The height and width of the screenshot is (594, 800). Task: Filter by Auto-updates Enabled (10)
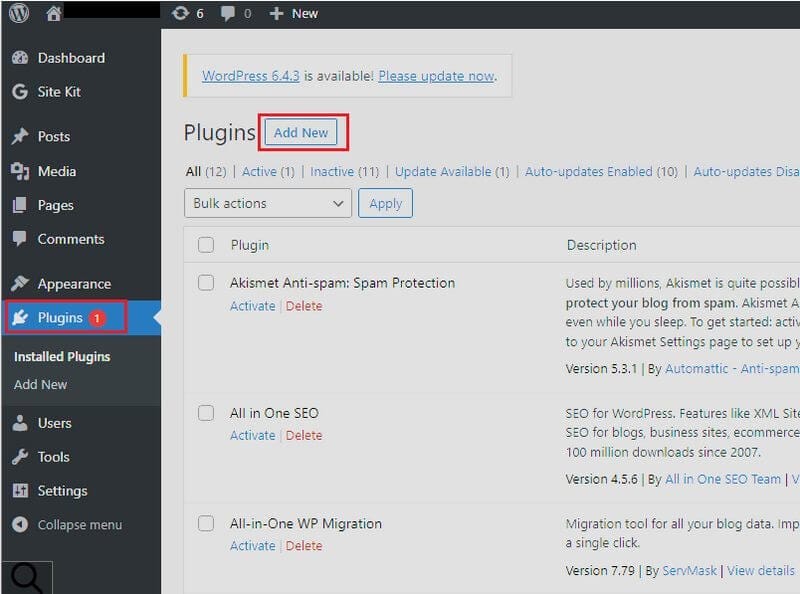click(x=602, y=171)
